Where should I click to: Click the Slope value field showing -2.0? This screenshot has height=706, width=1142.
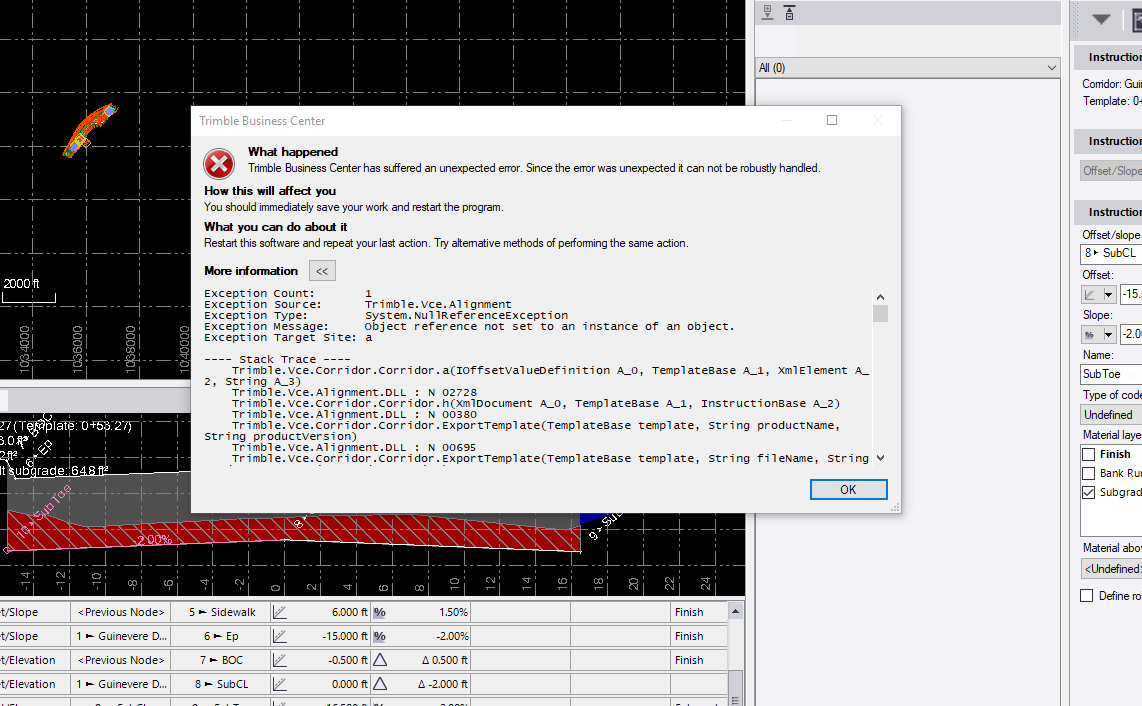click(1131, 334)
